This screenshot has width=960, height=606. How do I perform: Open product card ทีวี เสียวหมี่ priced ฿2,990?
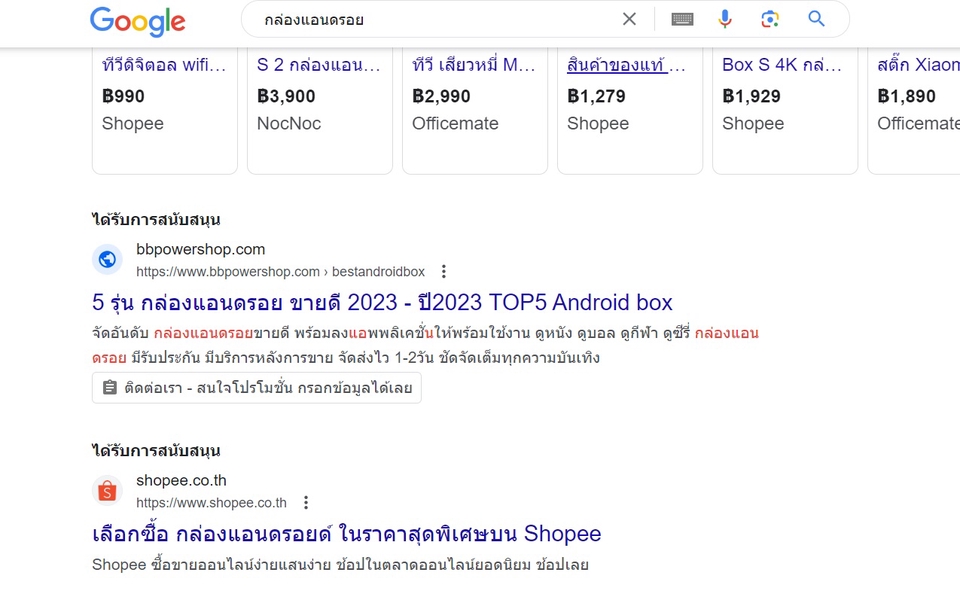point(474,110)
